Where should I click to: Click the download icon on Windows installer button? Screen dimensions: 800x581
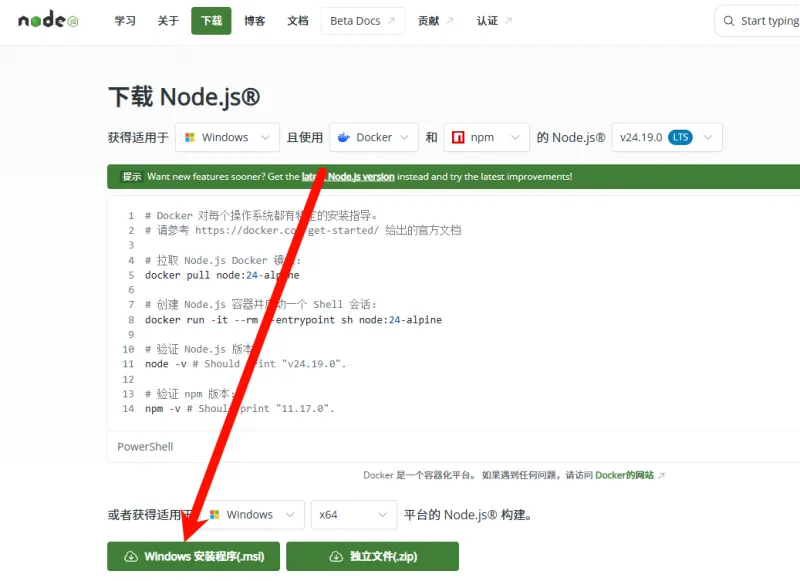coord(131,557)
